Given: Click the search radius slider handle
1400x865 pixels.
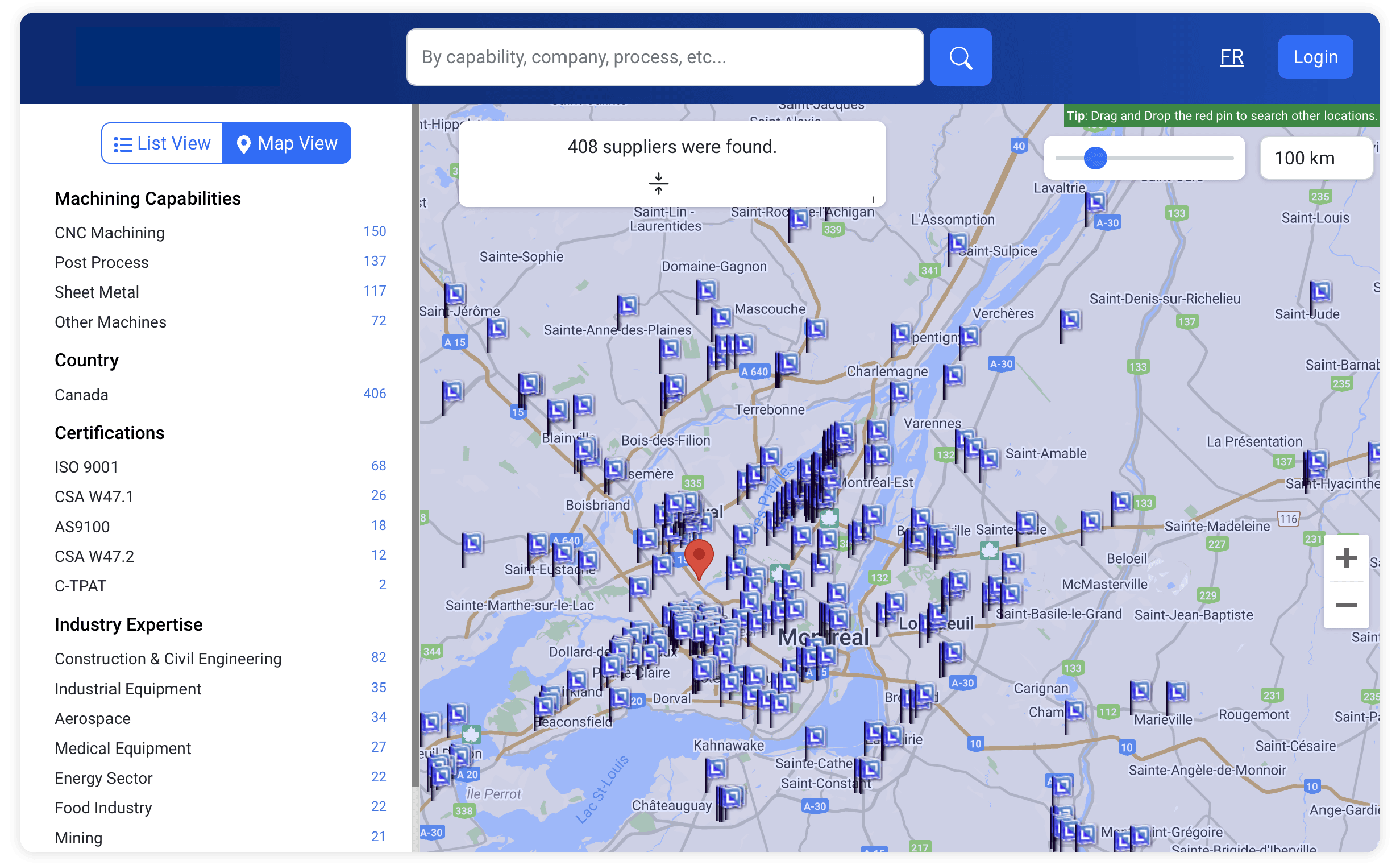Looking at the screenshot, I should pos(1095,158).
